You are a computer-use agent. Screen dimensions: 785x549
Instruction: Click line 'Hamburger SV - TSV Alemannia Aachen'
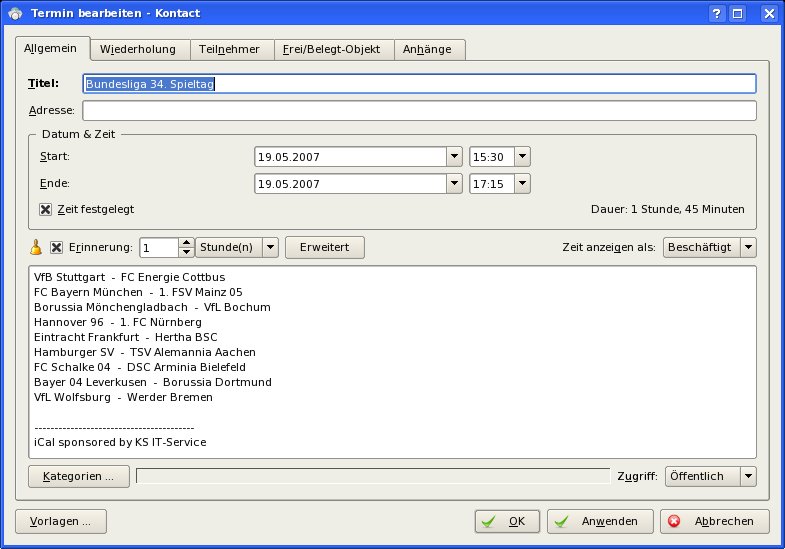145,352
